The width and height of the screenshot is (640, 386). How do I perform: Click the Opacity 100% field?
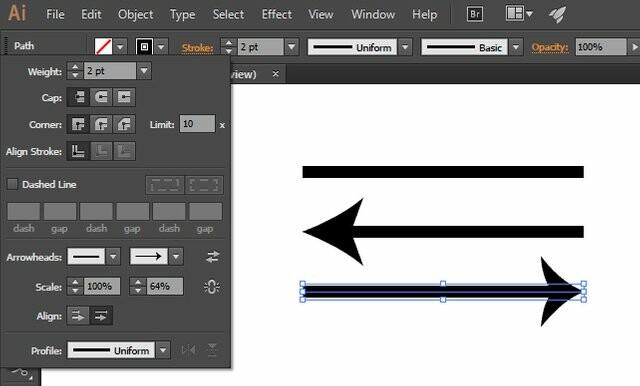coord(601,47)
